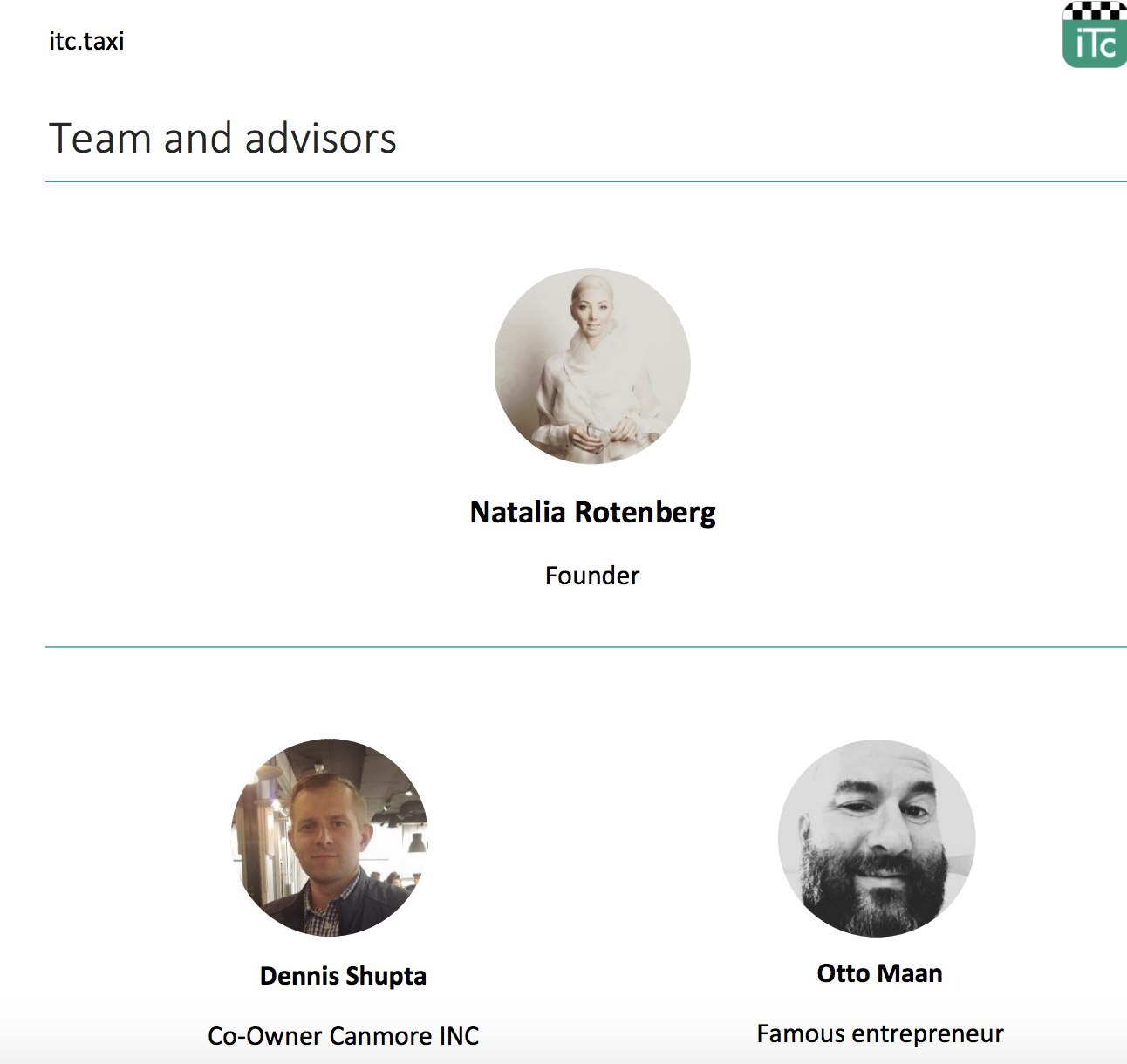
Task: Click the Otto Maan name label
Action: [879, 973]
